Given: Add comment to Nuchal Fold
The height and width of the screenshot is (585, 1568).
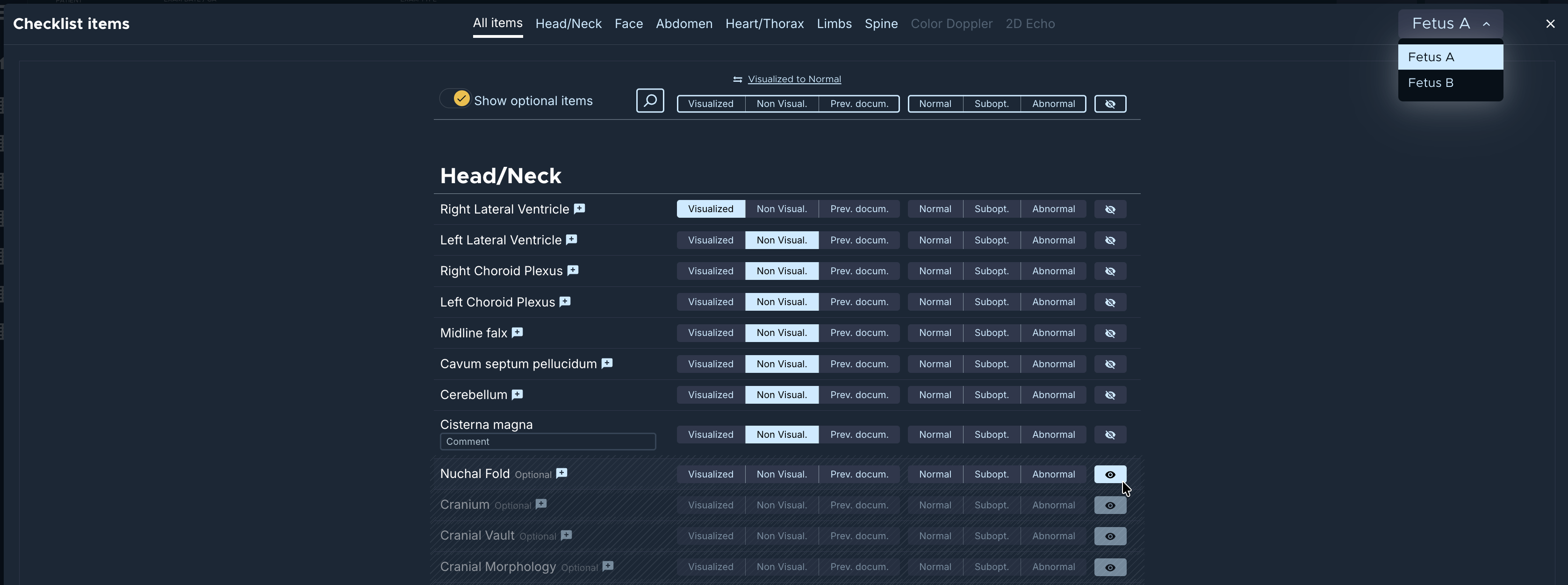Looking at the screenshot, I should click(x=562, y=473).
